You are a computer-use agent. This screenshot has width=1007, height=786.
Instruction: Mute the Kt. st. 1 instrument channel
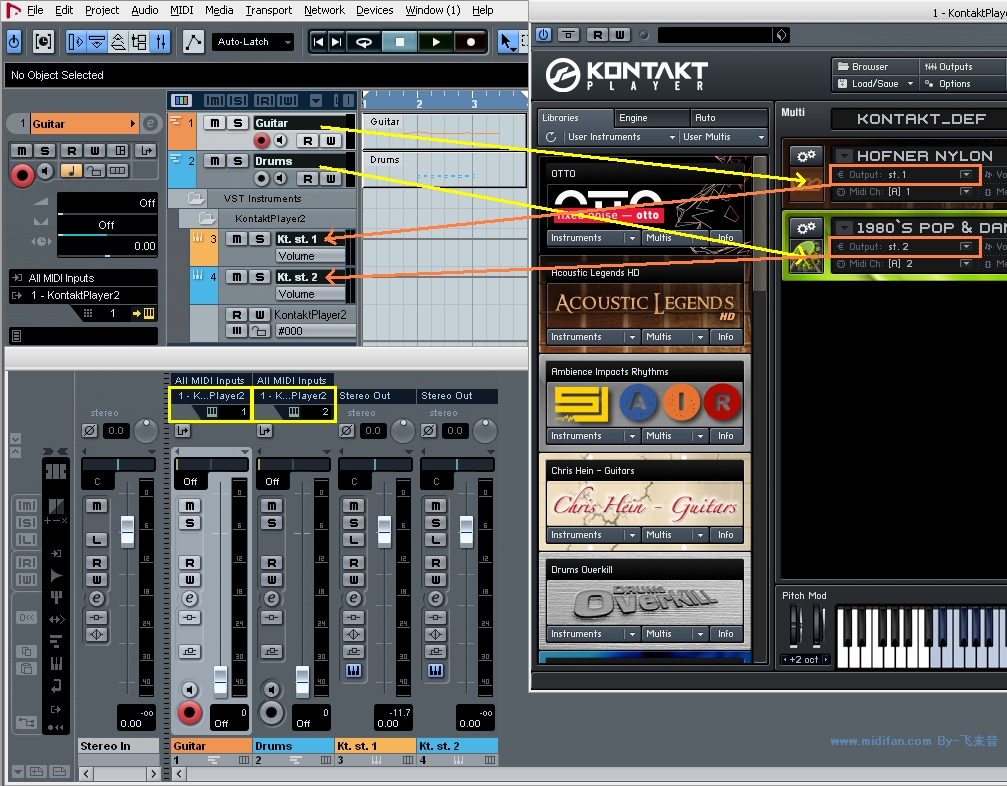[x=237, y=239]
